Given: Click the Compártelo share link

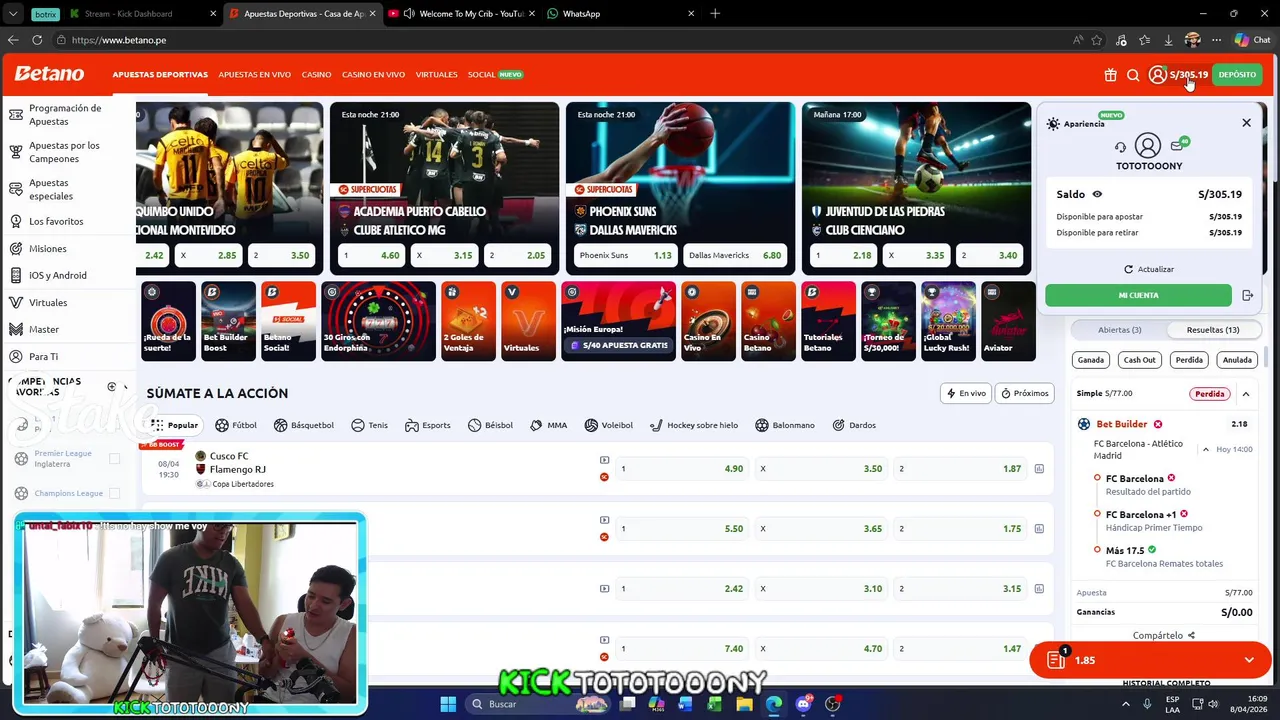Looking at the screenshot, I should (x=1164, y=635).
